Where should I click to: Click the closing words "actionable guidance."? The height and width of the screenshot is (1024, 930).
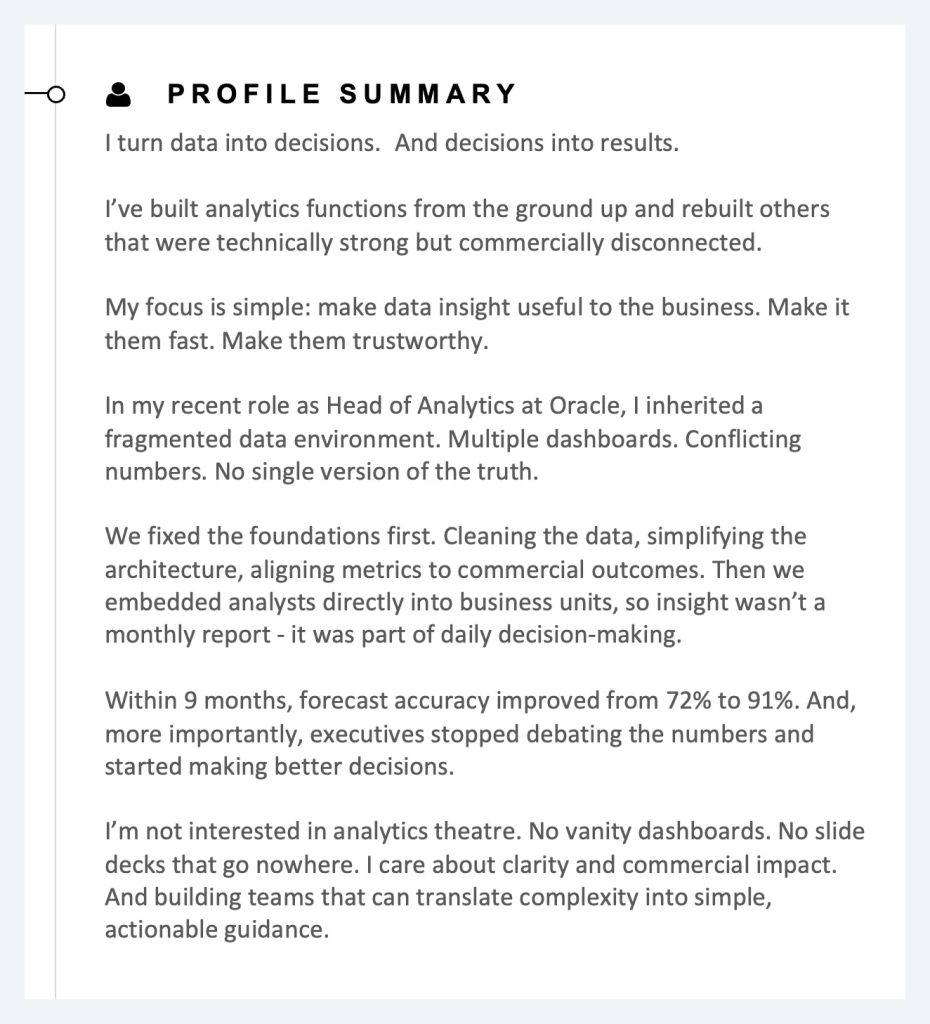tap(217, 930)
